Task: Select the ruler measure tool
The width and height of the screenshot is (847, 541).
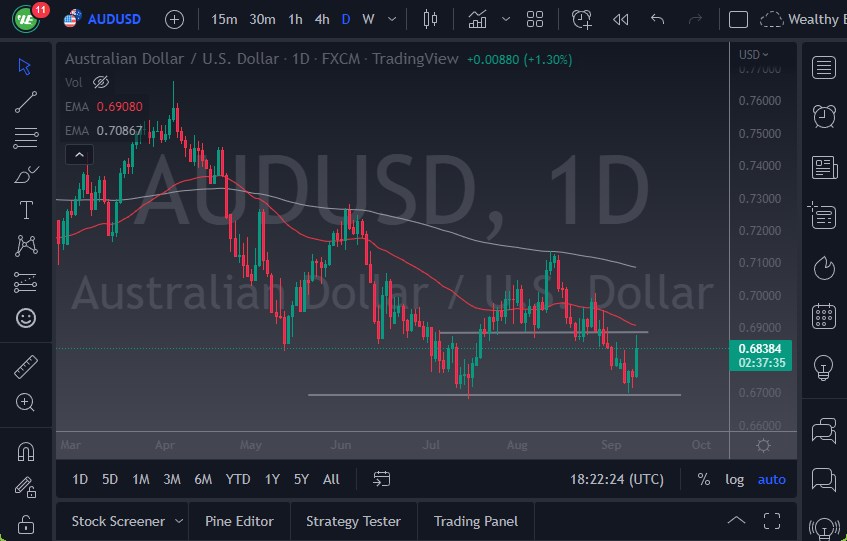Action: pos(25,367)
